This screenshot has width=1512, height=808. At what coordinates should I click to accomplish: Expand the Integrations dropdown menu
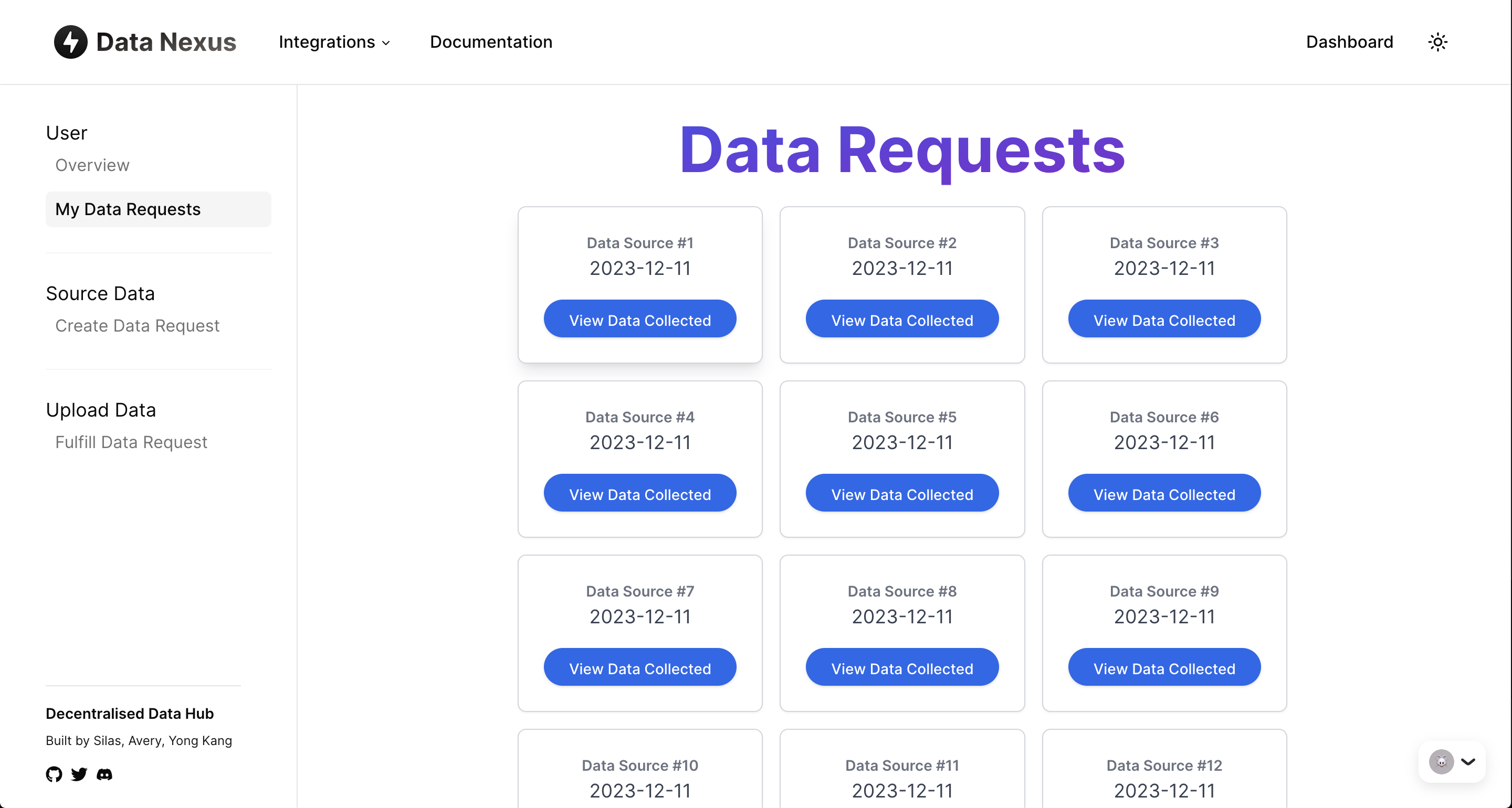pos(334,41)
